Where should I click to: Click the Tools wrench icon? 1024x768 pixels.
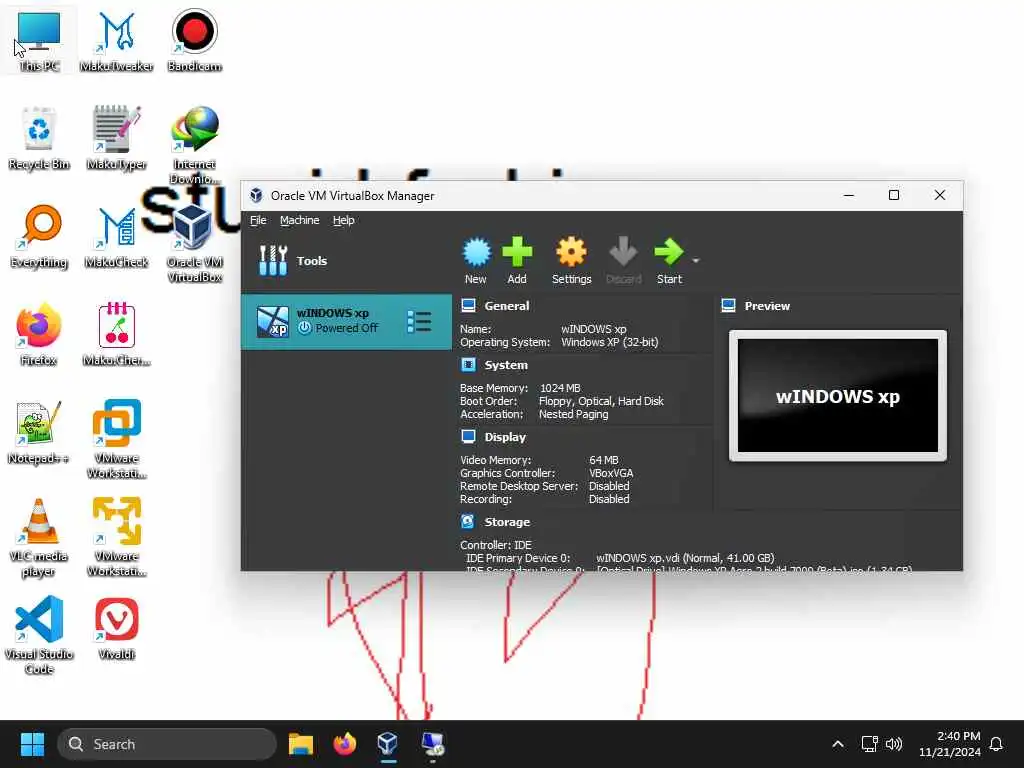point(273,261)
